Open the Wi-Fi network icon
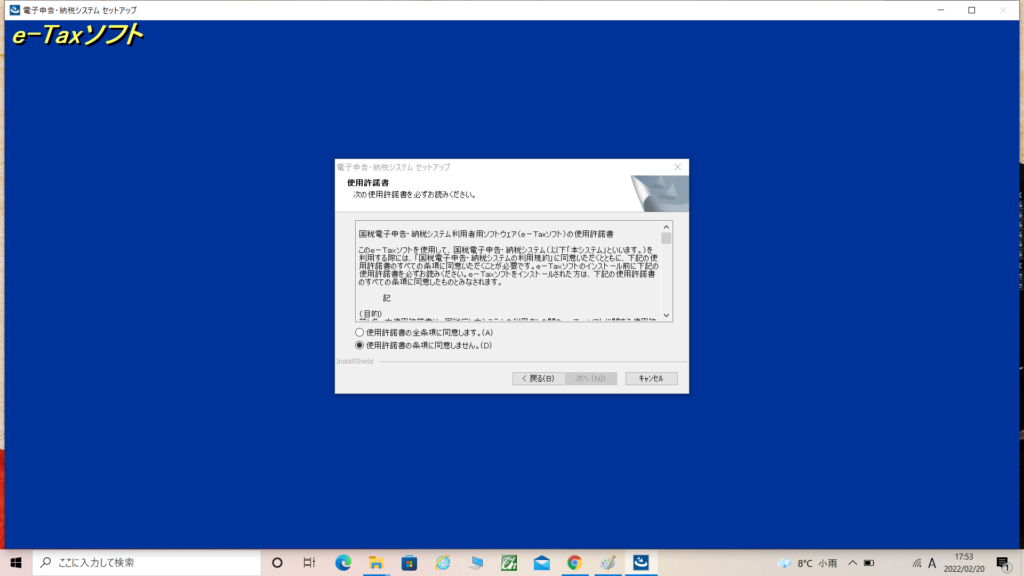This screenshot has height=576, width=1024. (917, 563)
